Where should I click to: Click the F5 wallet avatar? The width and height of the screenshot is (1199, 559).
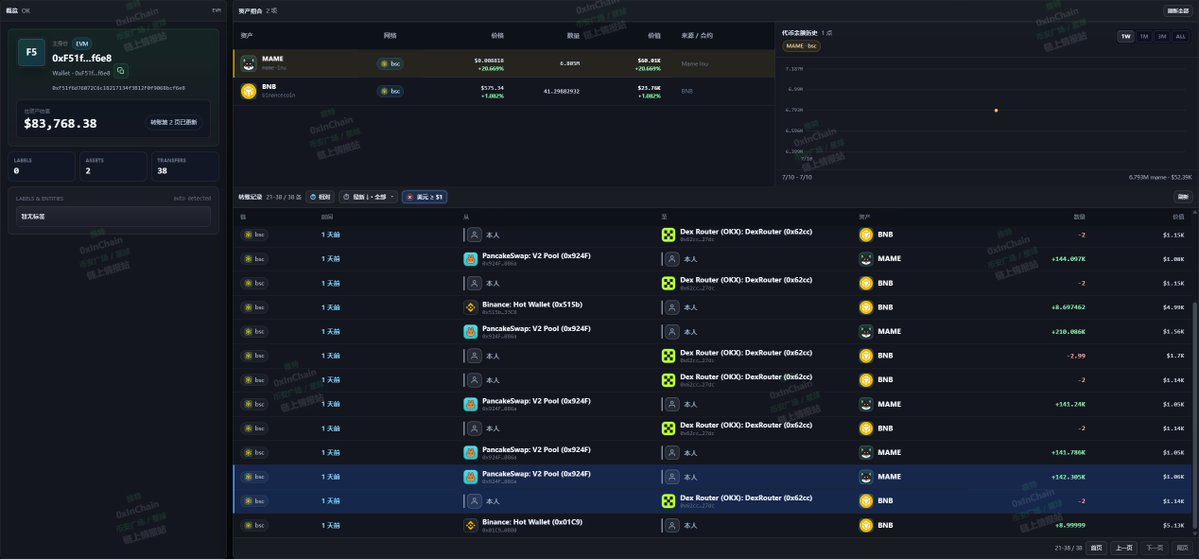click(31, 52)
